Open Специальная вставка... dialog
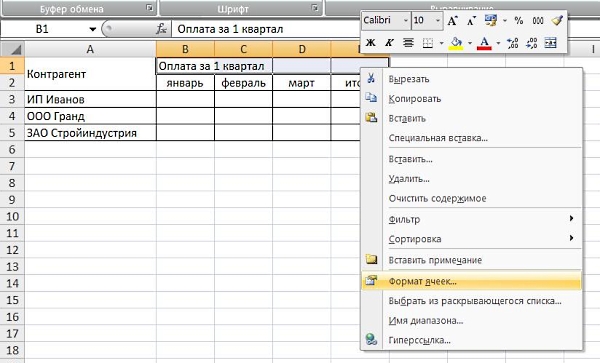 click(471, 138)
